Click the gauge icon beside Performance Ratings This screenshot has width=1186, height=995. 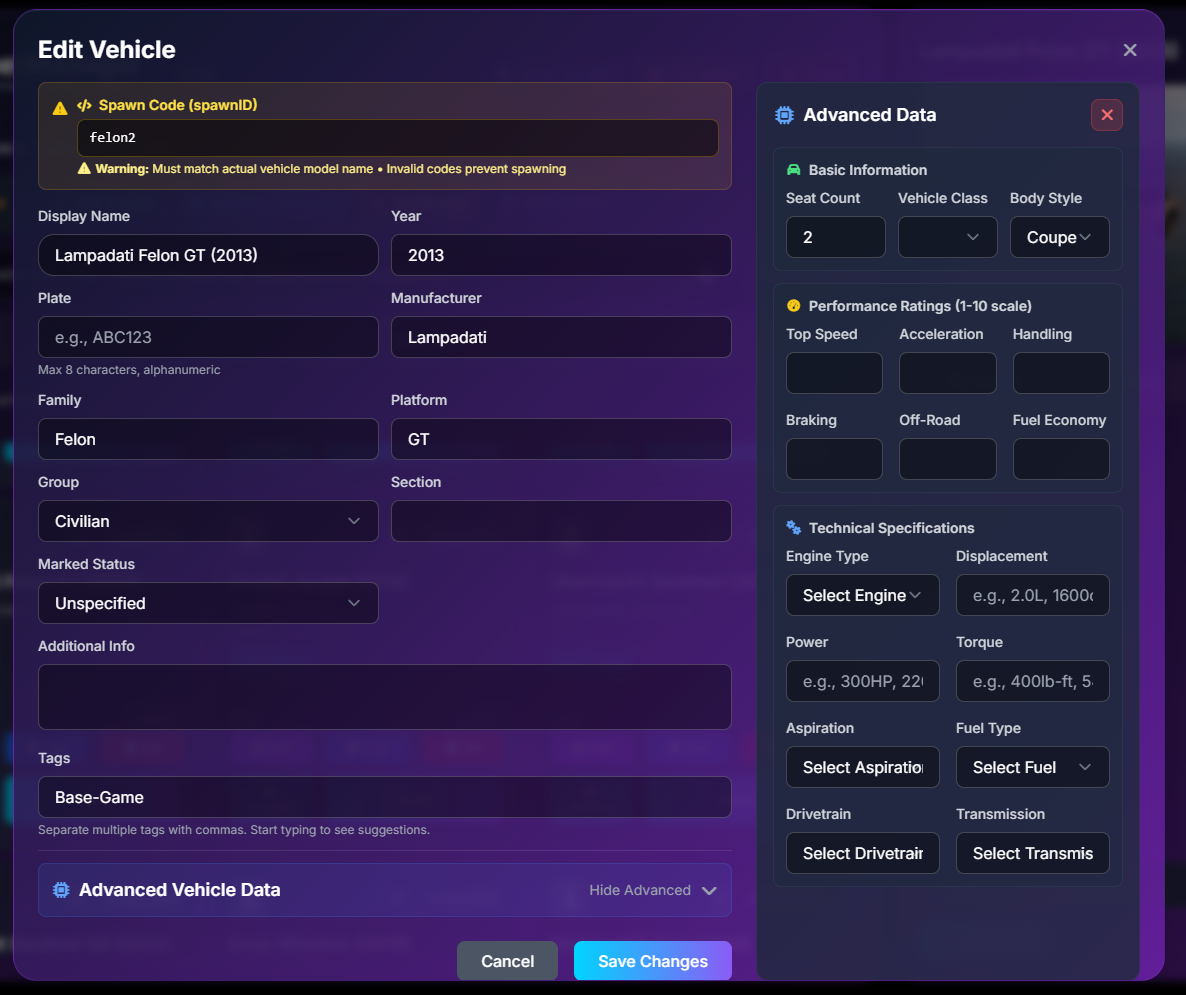794,306
